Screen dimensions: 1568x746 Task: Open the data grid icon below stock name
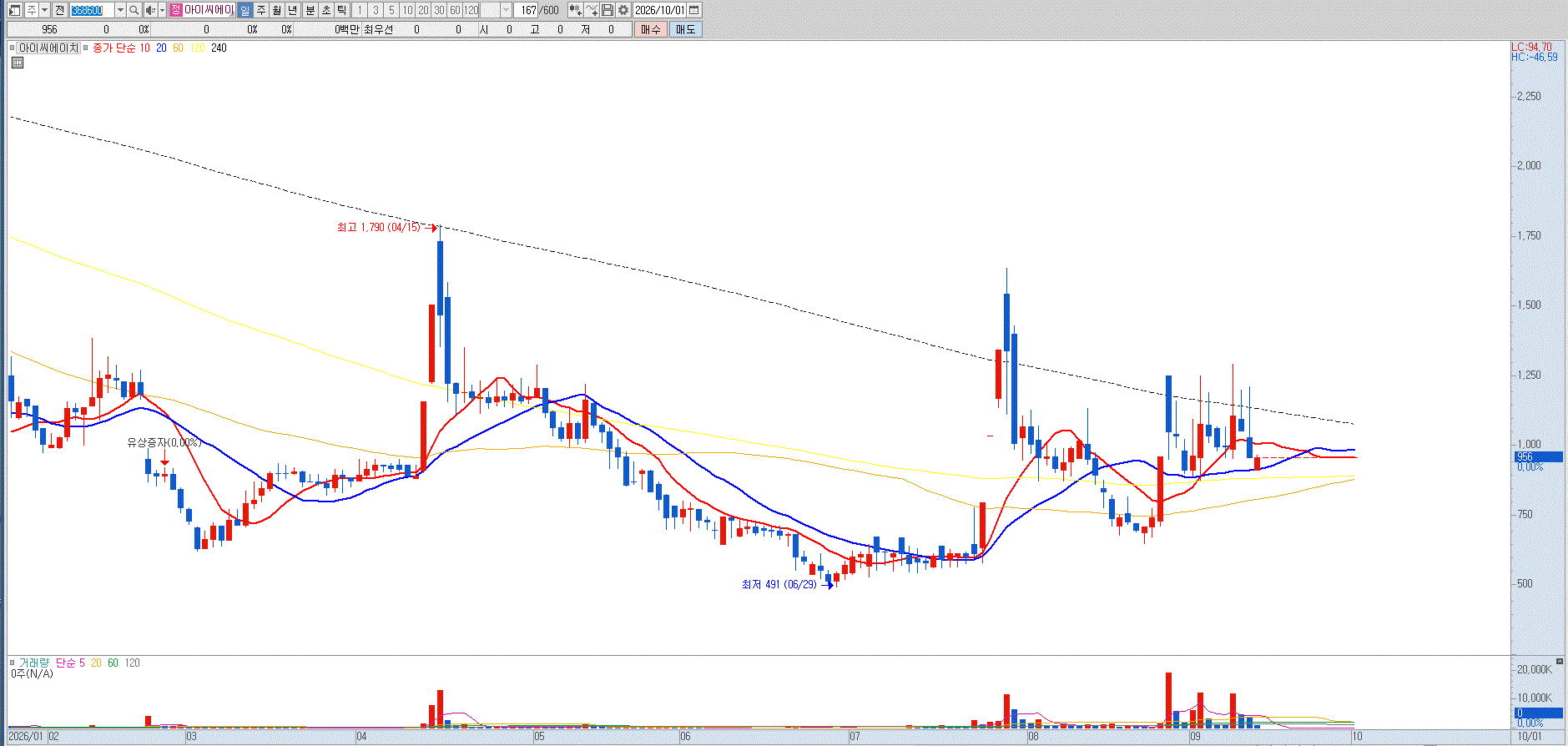18,63
